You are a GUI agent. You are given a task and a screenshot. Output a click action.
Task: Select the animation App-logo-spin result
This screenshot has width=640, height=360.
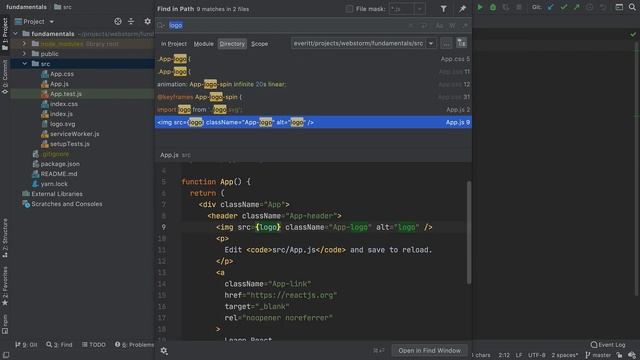[x=313, y=84]
